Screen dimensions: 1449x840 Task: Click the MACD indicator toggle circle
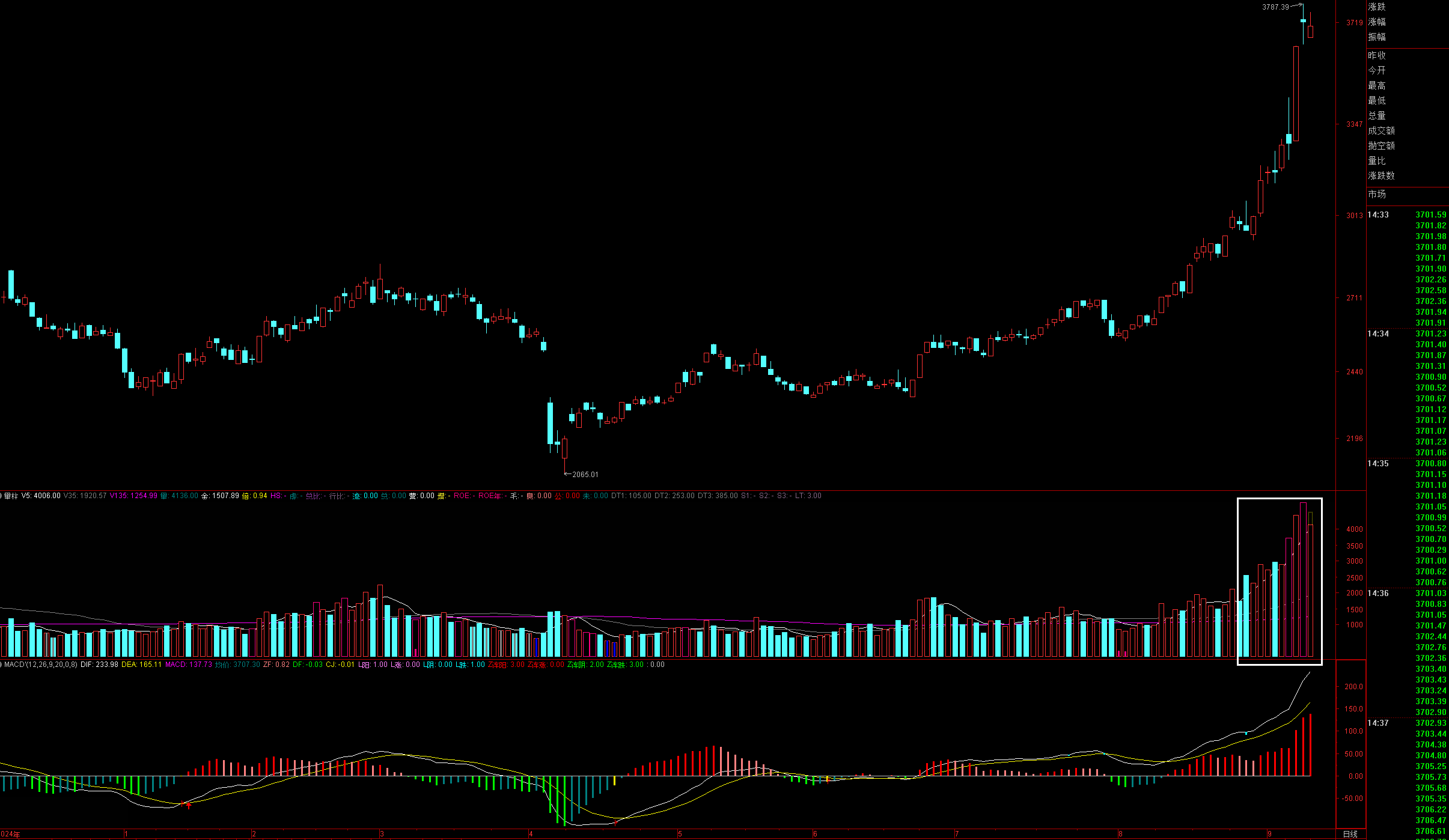coord(2,665)
